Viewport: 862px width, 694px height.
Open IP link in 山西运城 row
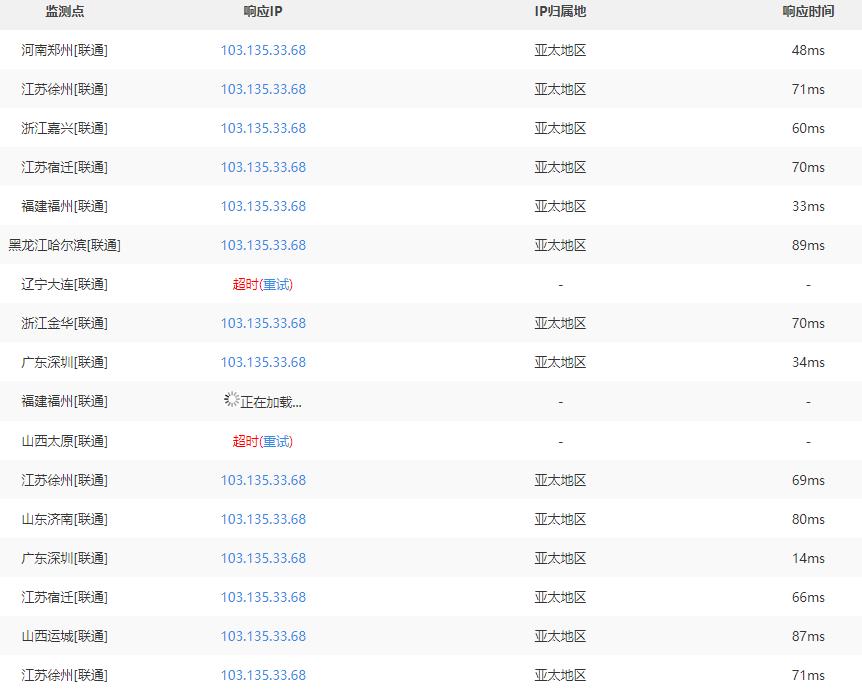(263, 636)
